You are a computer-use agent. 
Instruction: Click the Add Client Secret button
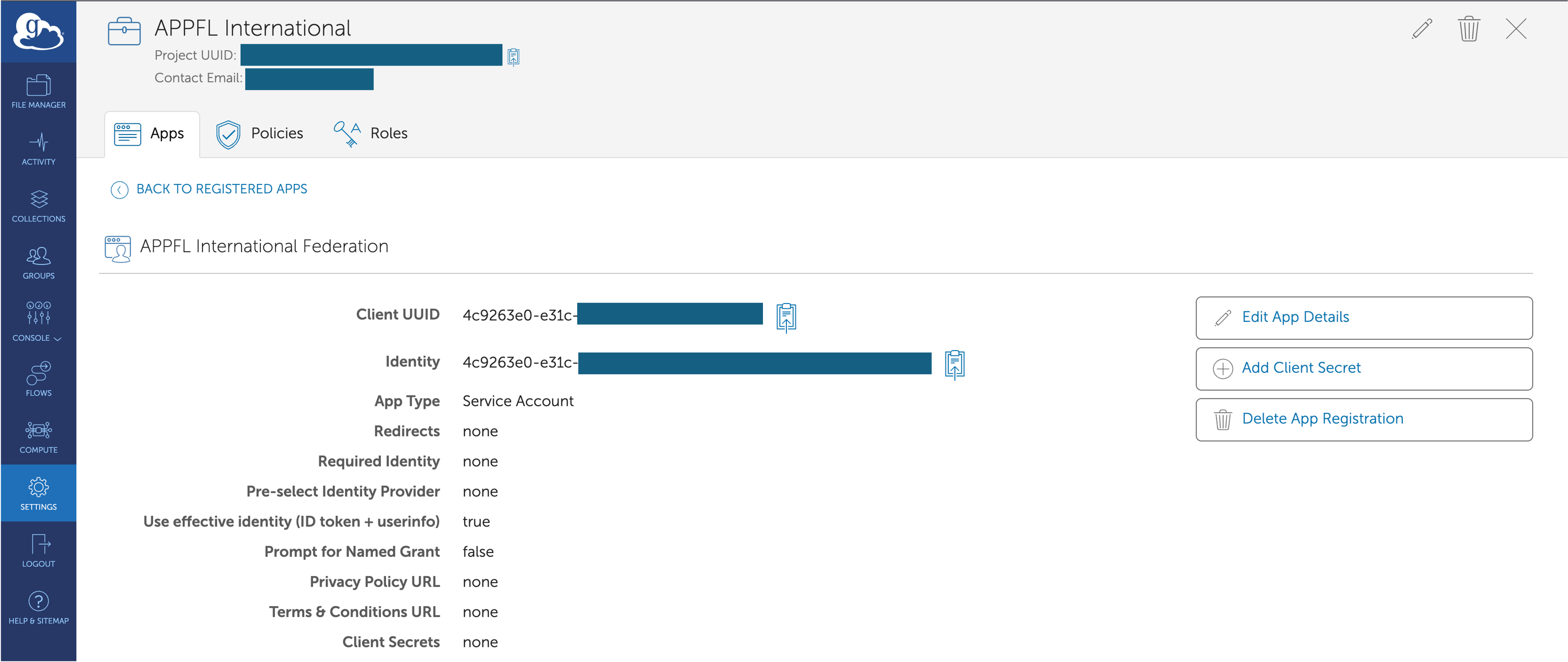1363,368
